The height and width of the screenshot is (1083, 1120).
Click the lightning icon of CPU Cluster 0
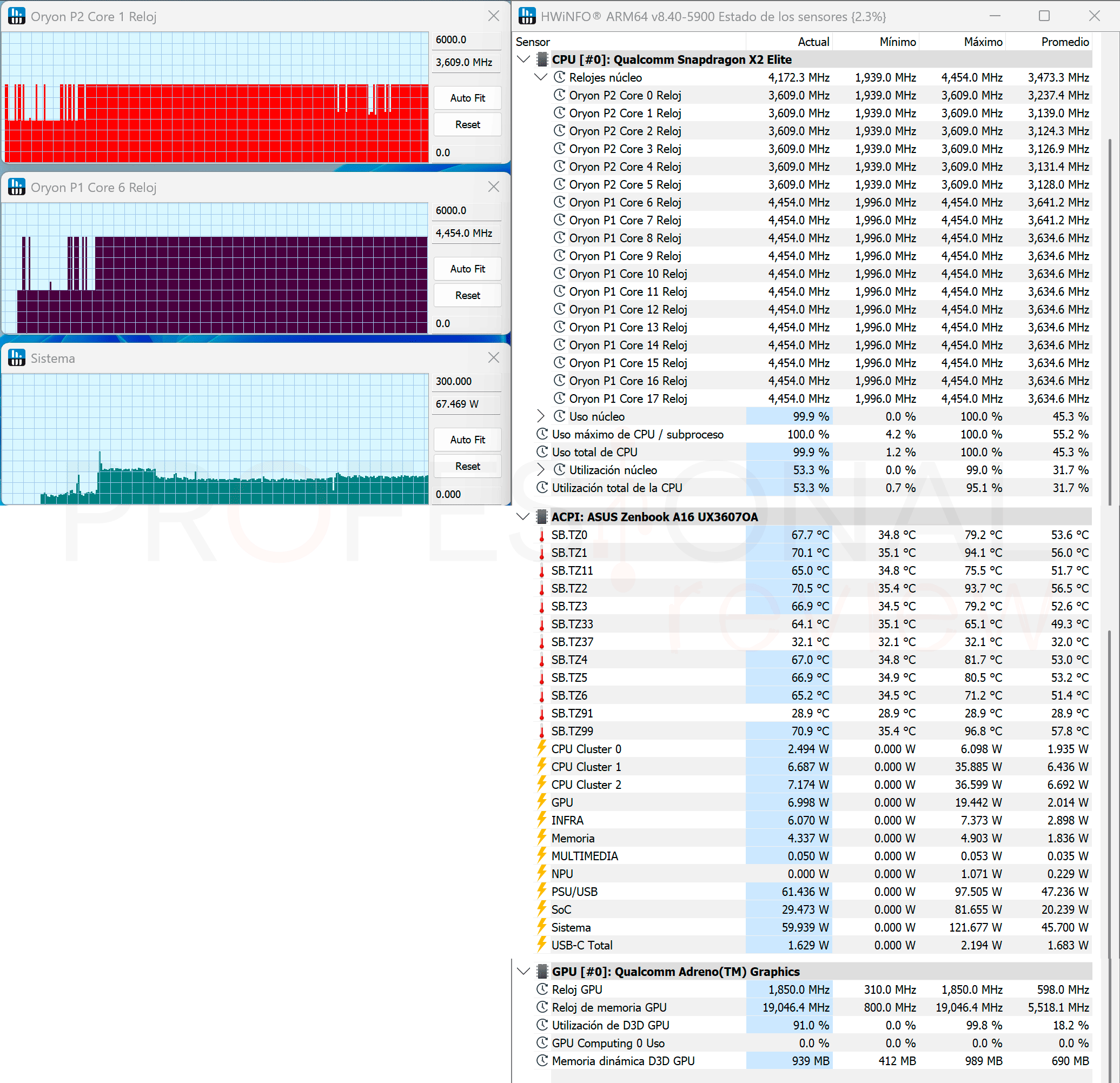pyautogui.click(x=542, y=748)
